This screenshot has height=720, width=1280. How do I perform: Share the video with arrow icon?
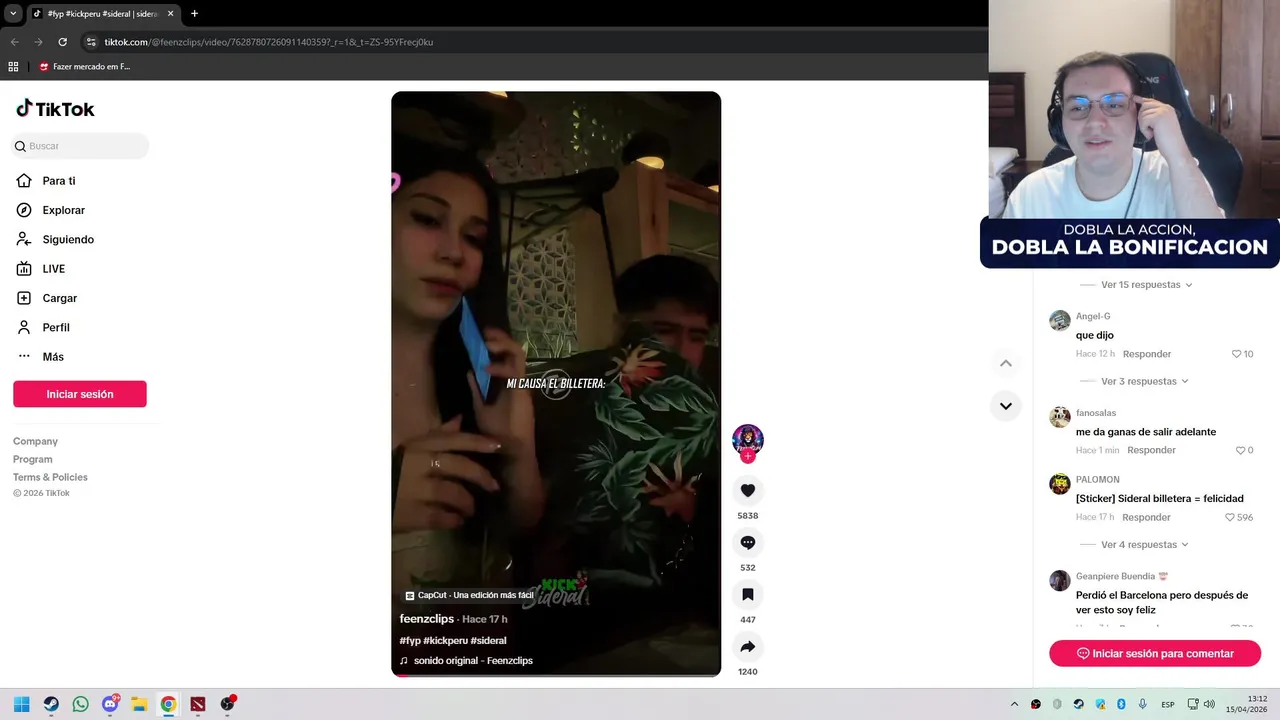[748, 646]
